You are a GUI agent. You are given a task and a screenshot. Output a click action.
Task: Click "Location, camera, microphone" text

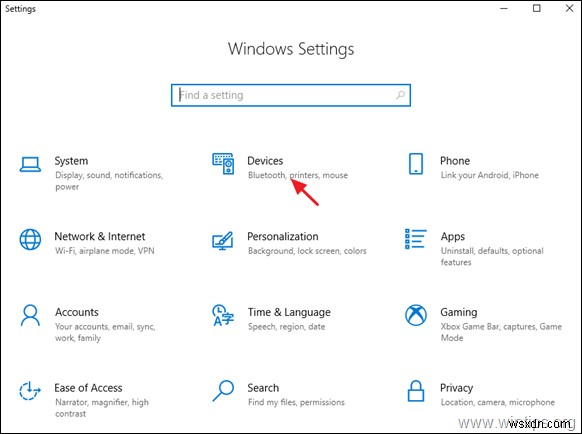(498, 402)
